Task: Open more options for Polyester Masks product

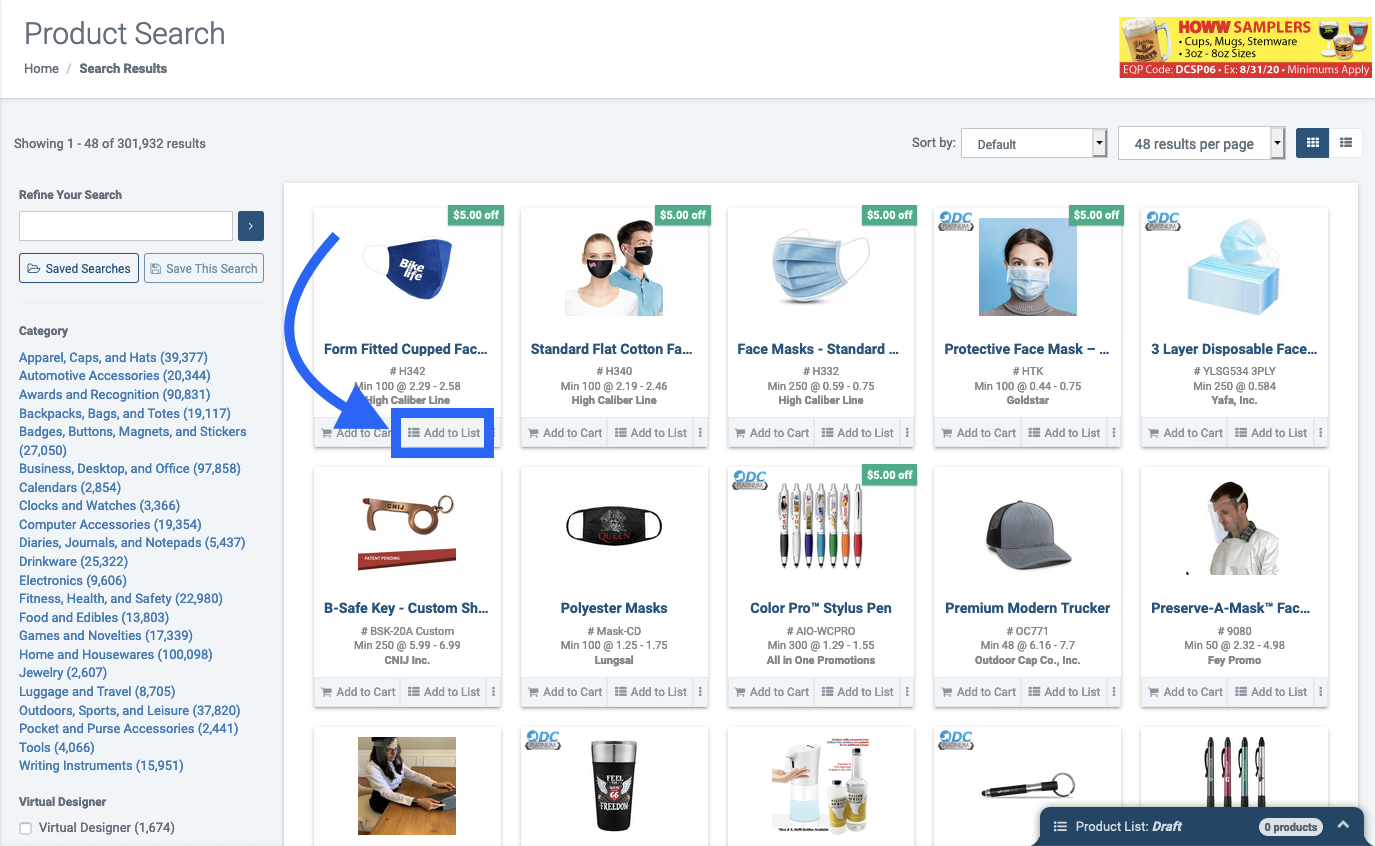Action: click(x=700, y=692)
